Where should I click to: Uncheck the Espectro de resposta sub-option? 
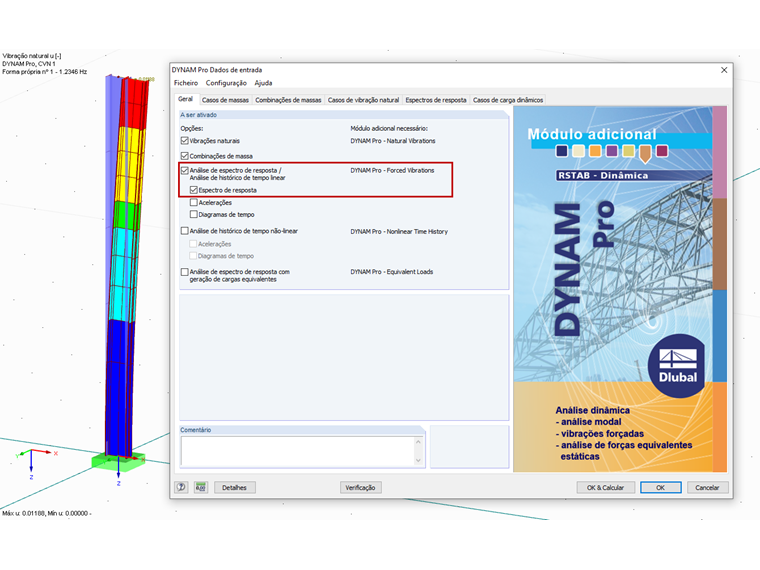pyautogui.click(x=194, y=190)
